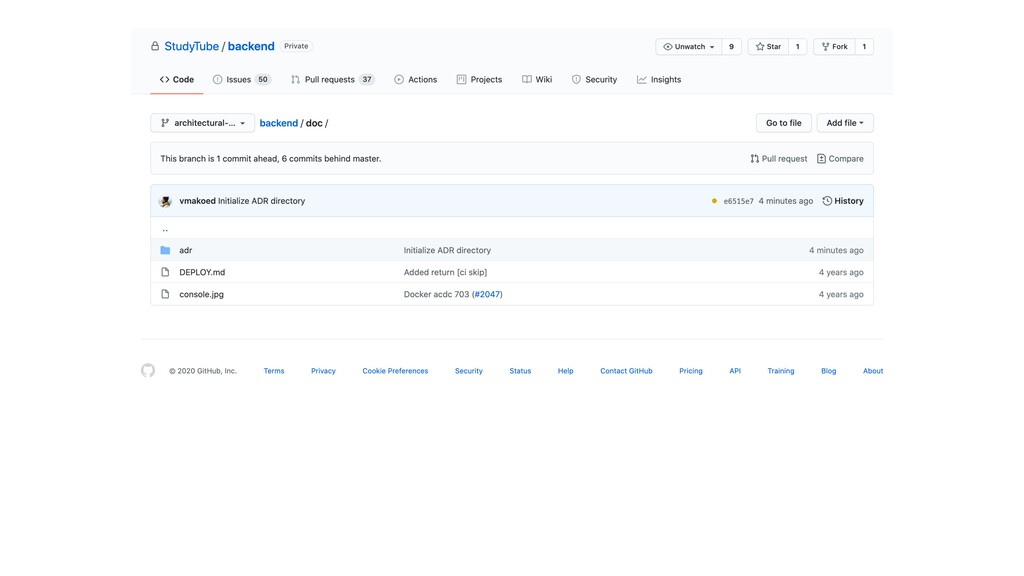
Task: Switch to the Code tab
Action: coord(177,80)
